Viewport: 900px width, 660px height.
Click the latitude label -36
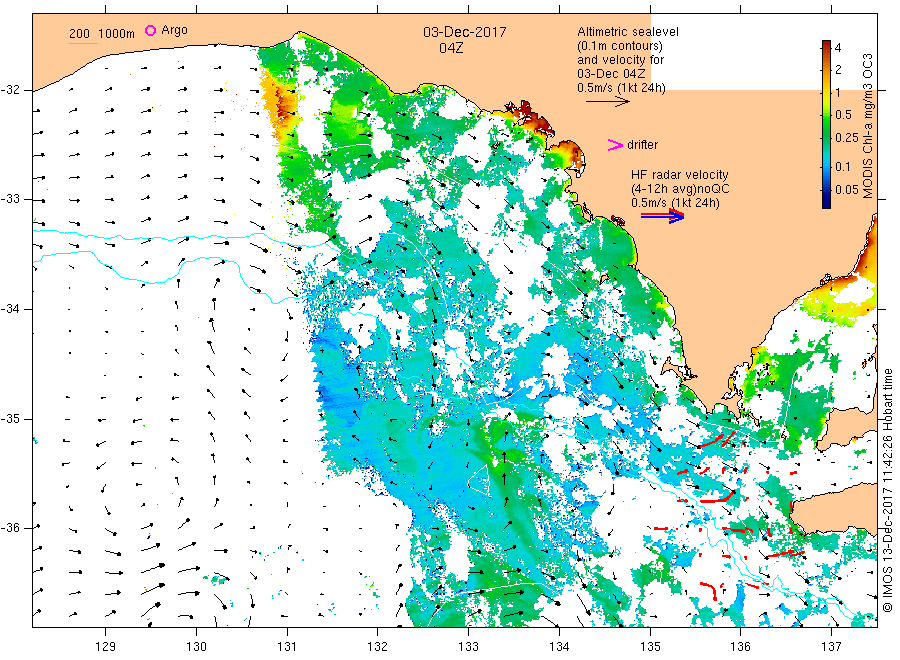(10, 527)
